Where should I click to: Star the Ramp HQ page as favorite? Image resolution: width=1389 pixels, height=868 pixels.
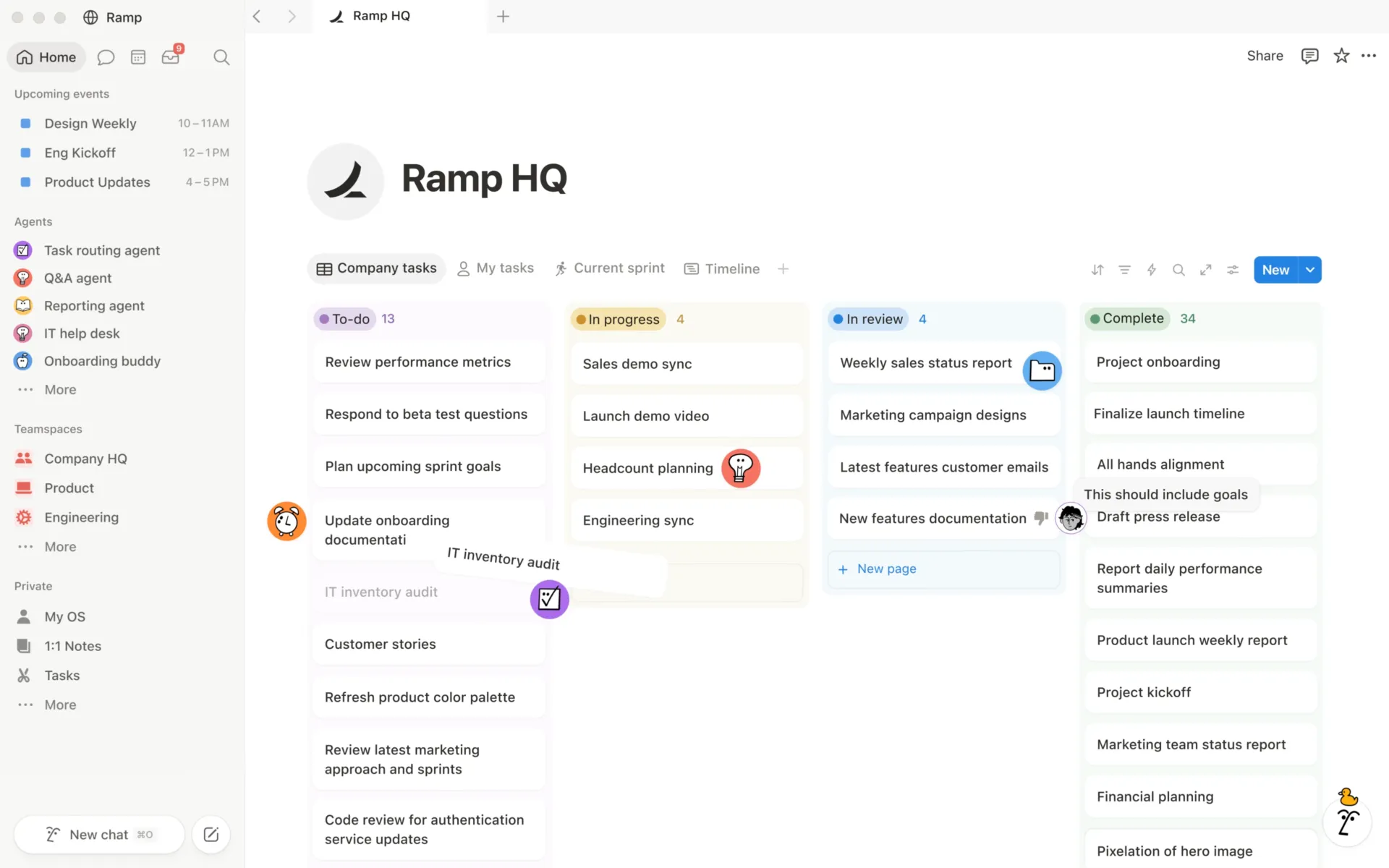click(x=1341, y=56)
